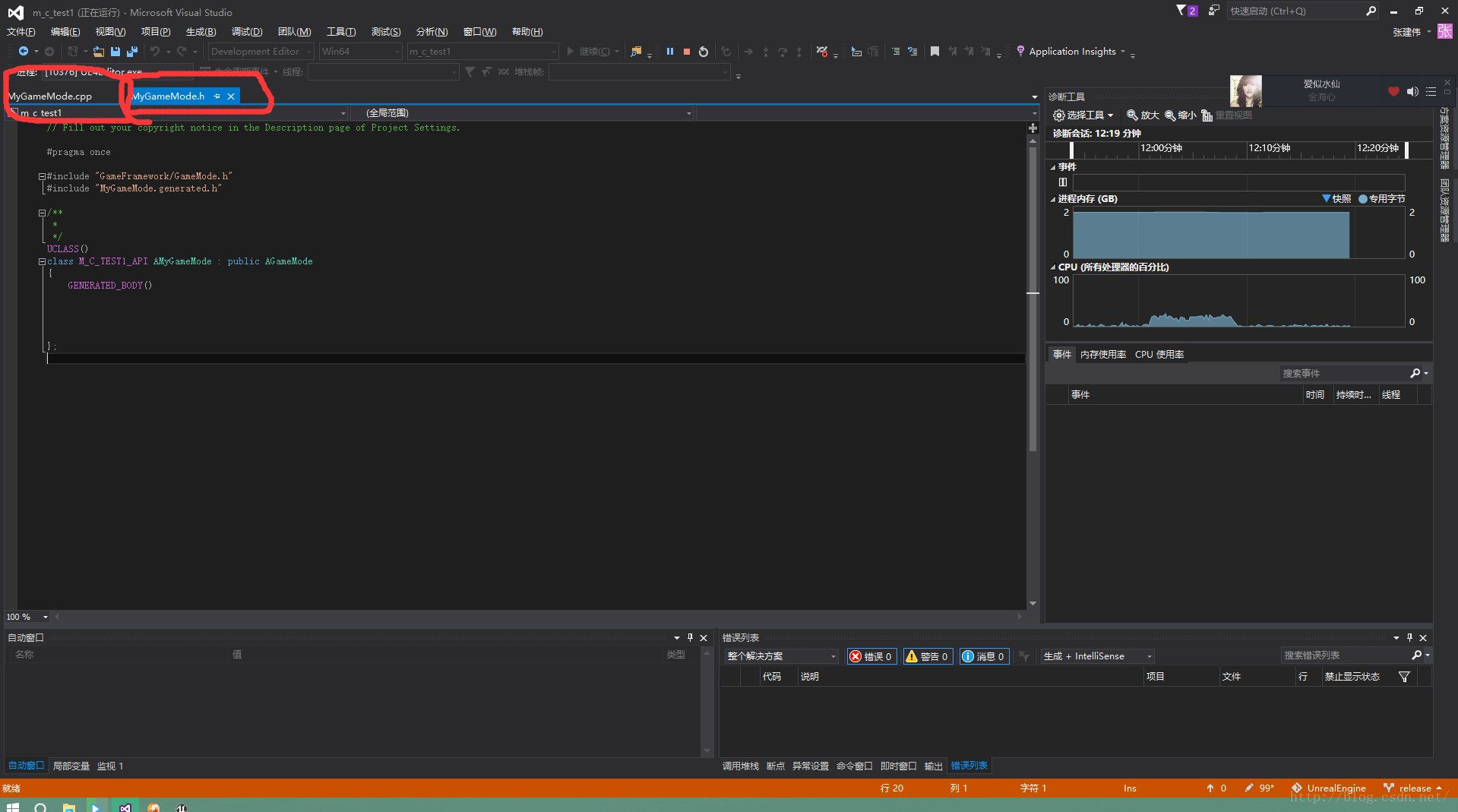Click the Navigate Backward arrow icon

tap(24, 52)
